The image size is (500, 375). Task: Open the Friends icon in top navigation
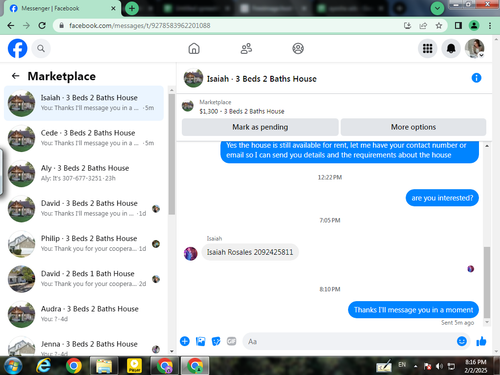[246, 49]
